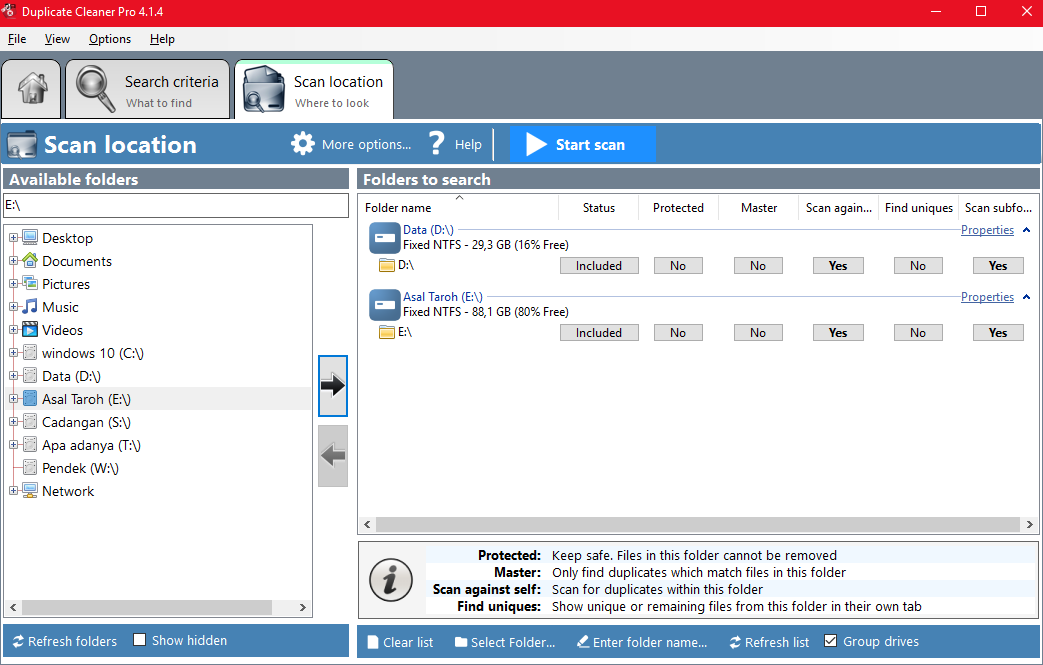
Task: Open the Home tab house icon
Action: tap(32, 88)
